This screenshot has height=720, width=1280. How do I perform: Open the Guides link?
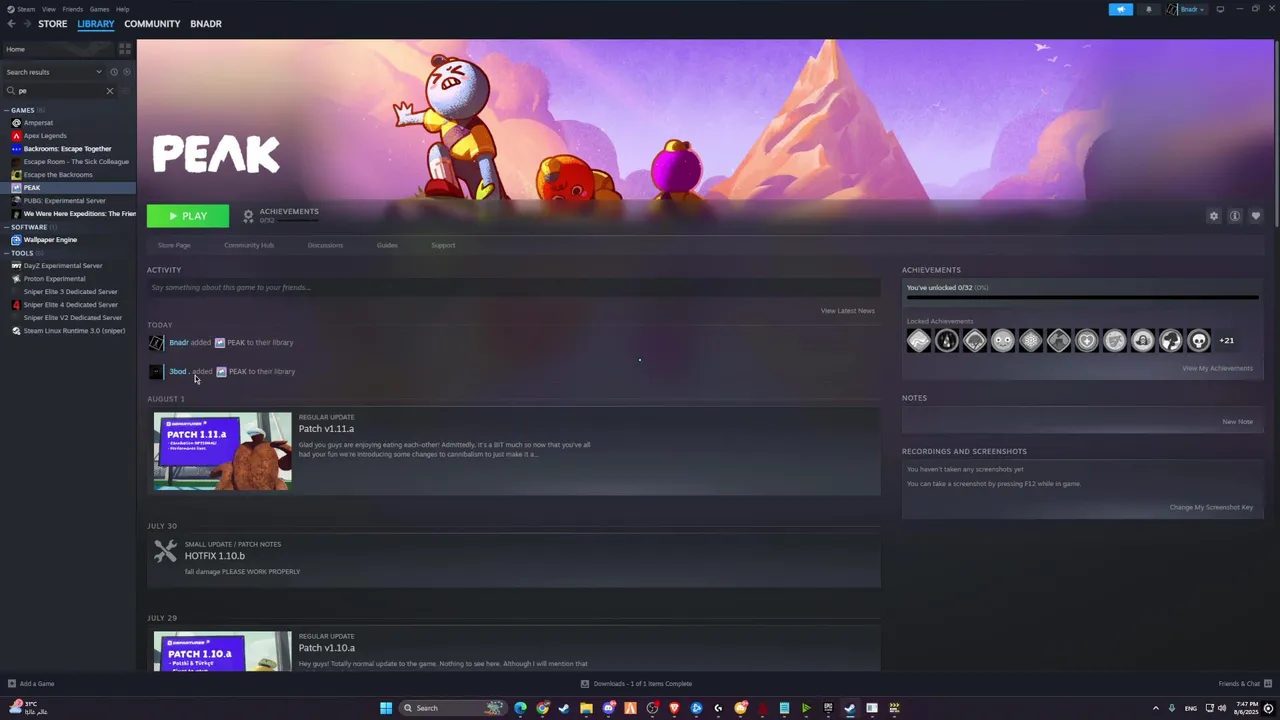(x=387, y=245)
